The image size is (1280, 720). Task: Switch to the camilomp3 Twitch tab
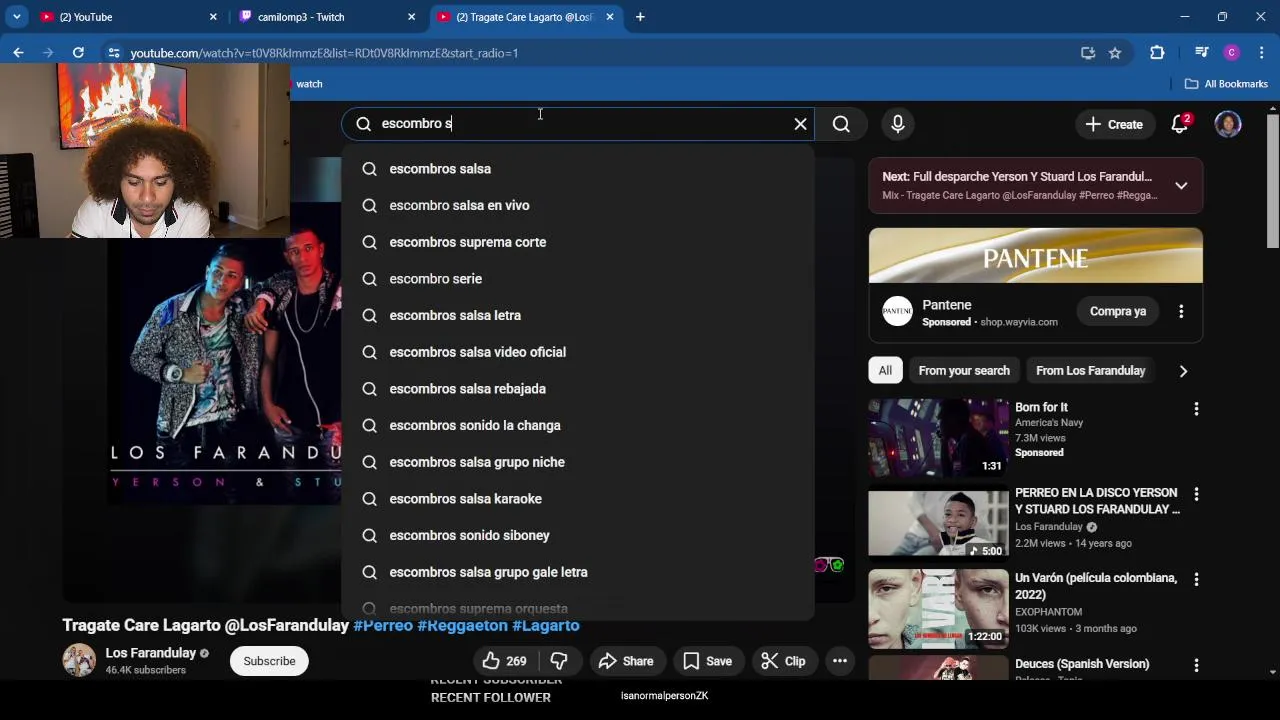(327, 17)
